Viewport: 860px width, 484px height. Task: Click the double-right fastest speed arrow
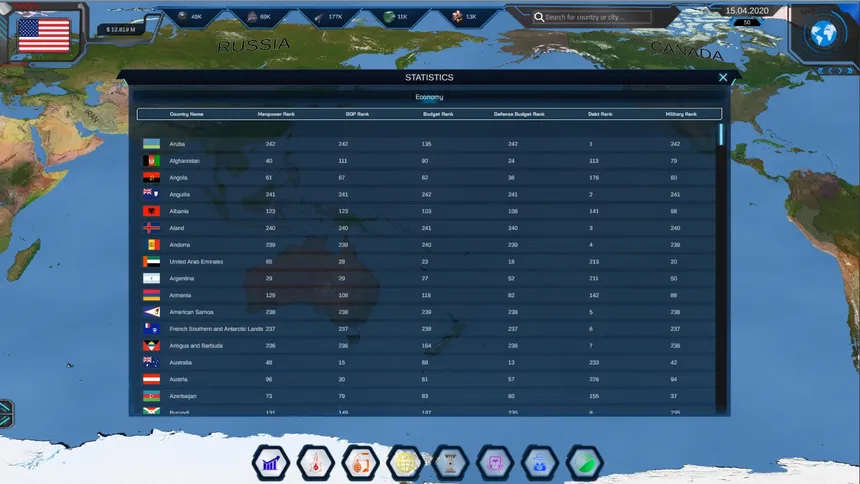[850, 71]
